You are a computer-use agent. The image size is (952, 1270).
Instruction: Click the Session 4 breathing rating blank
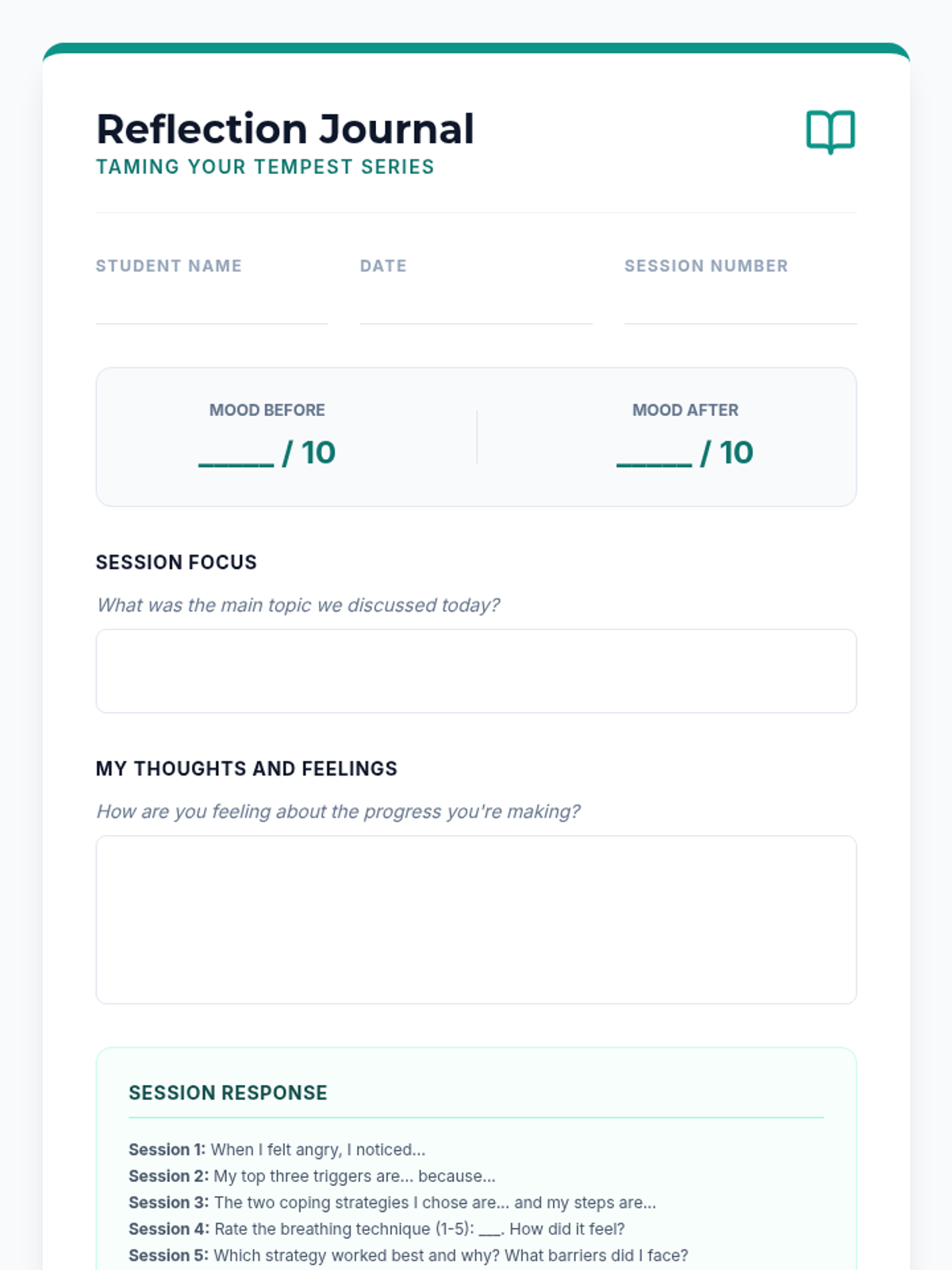tap(489, 1230)
